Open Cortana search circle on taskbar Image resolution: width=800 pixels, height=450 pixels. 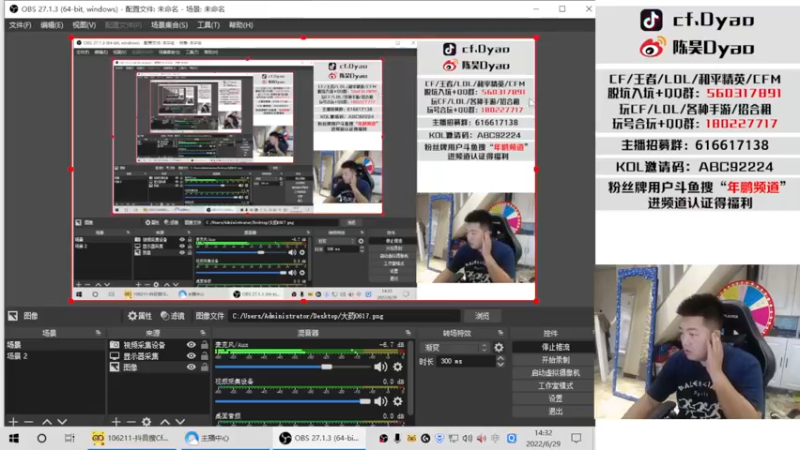pyautogui.click(x=42, y=438)
